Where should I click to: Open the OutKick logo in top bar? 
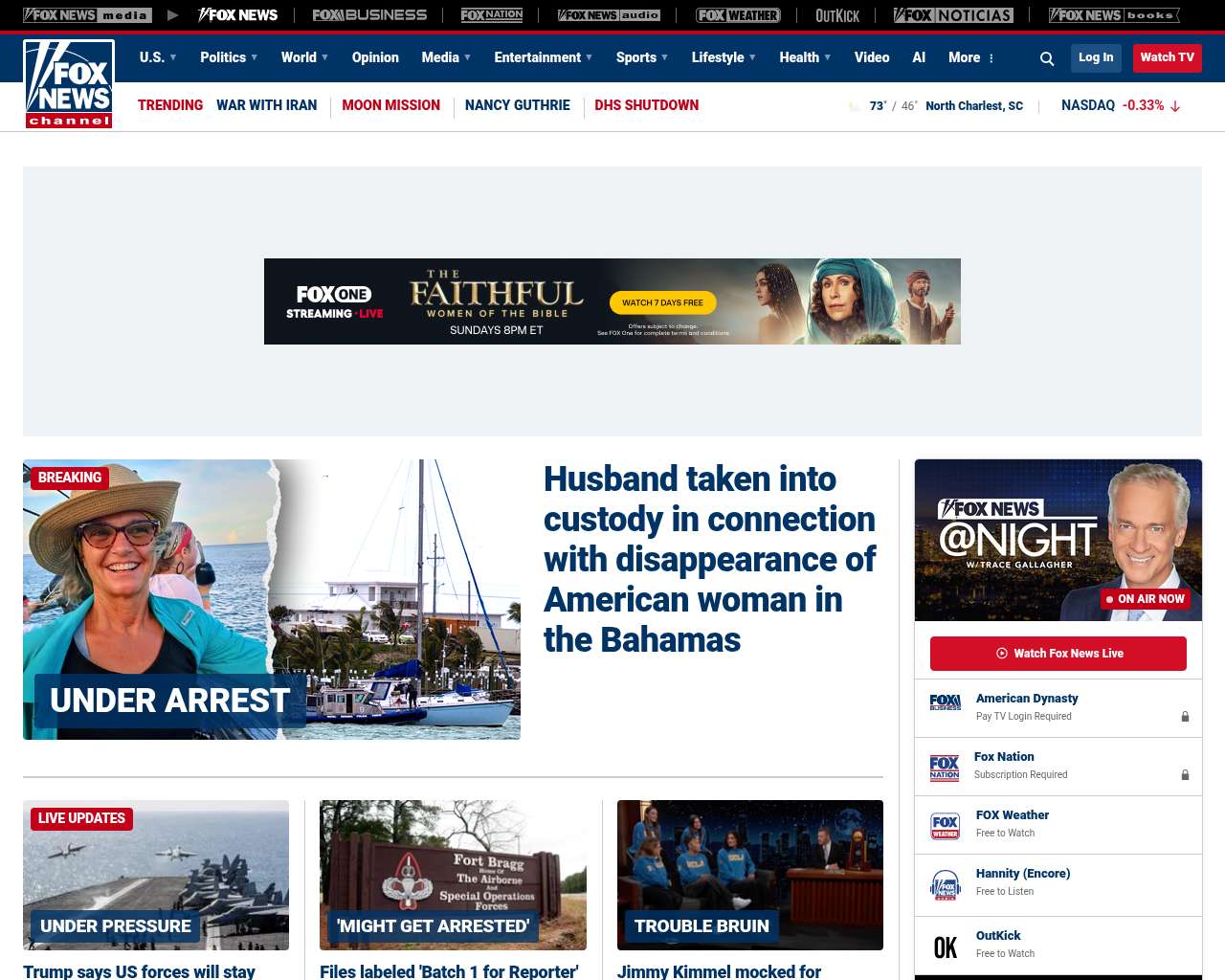point(837,15)
